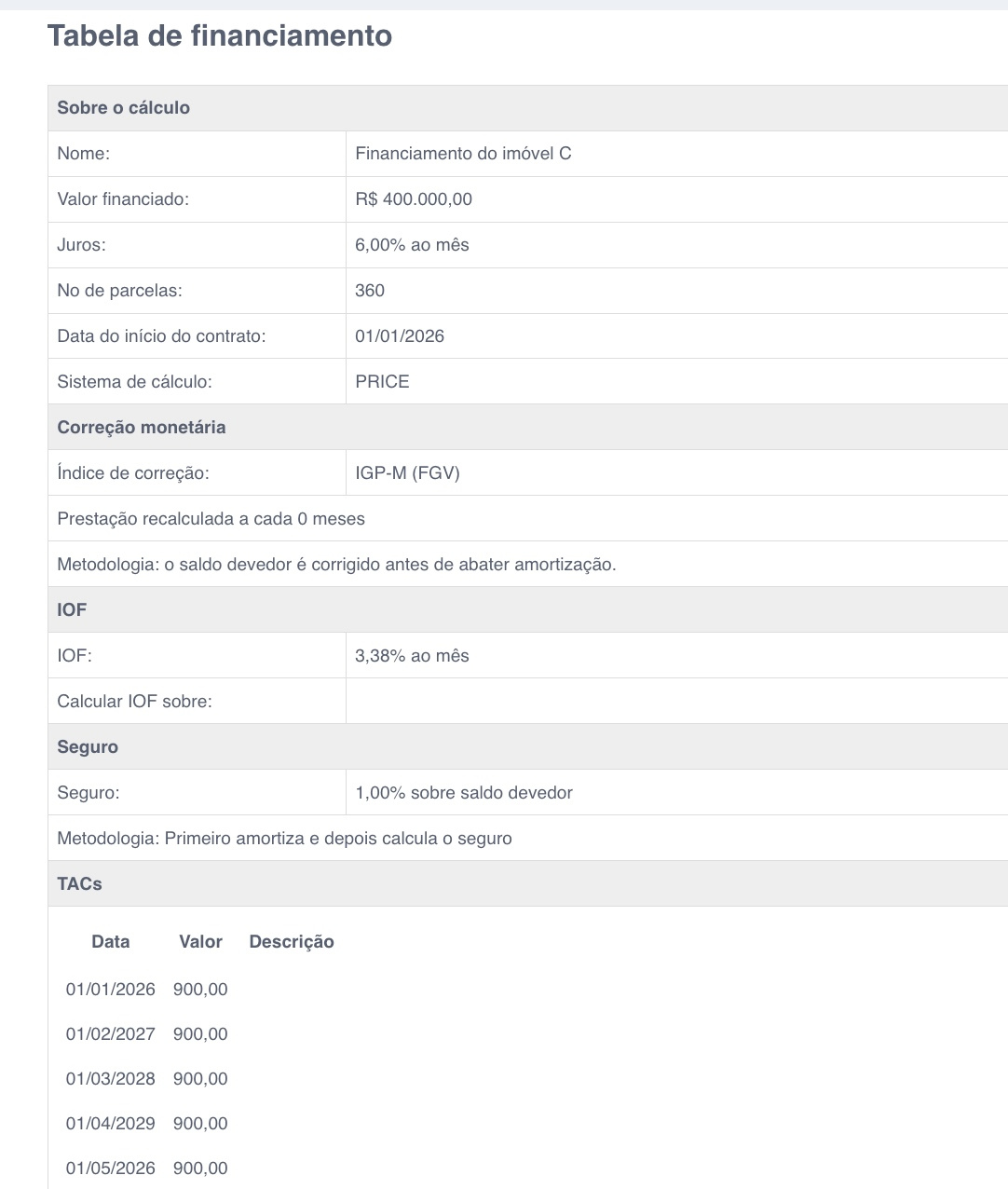Click the "Descrição" column header in TACs
The width and height of the screenshot is (1008, 1189).
(292, 942)
